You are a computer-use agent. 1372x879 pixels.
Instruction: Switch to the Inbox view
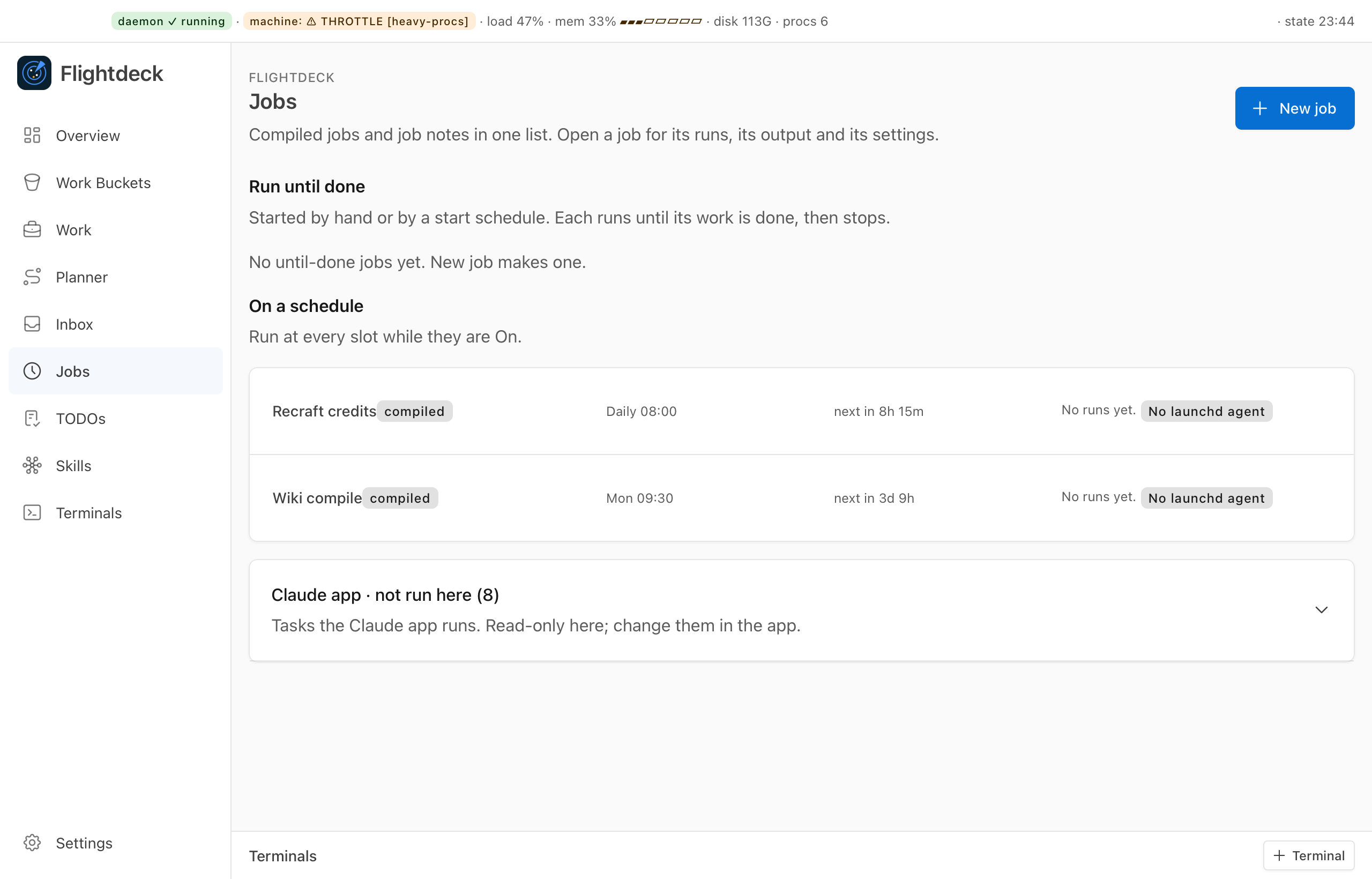(116, 324)
